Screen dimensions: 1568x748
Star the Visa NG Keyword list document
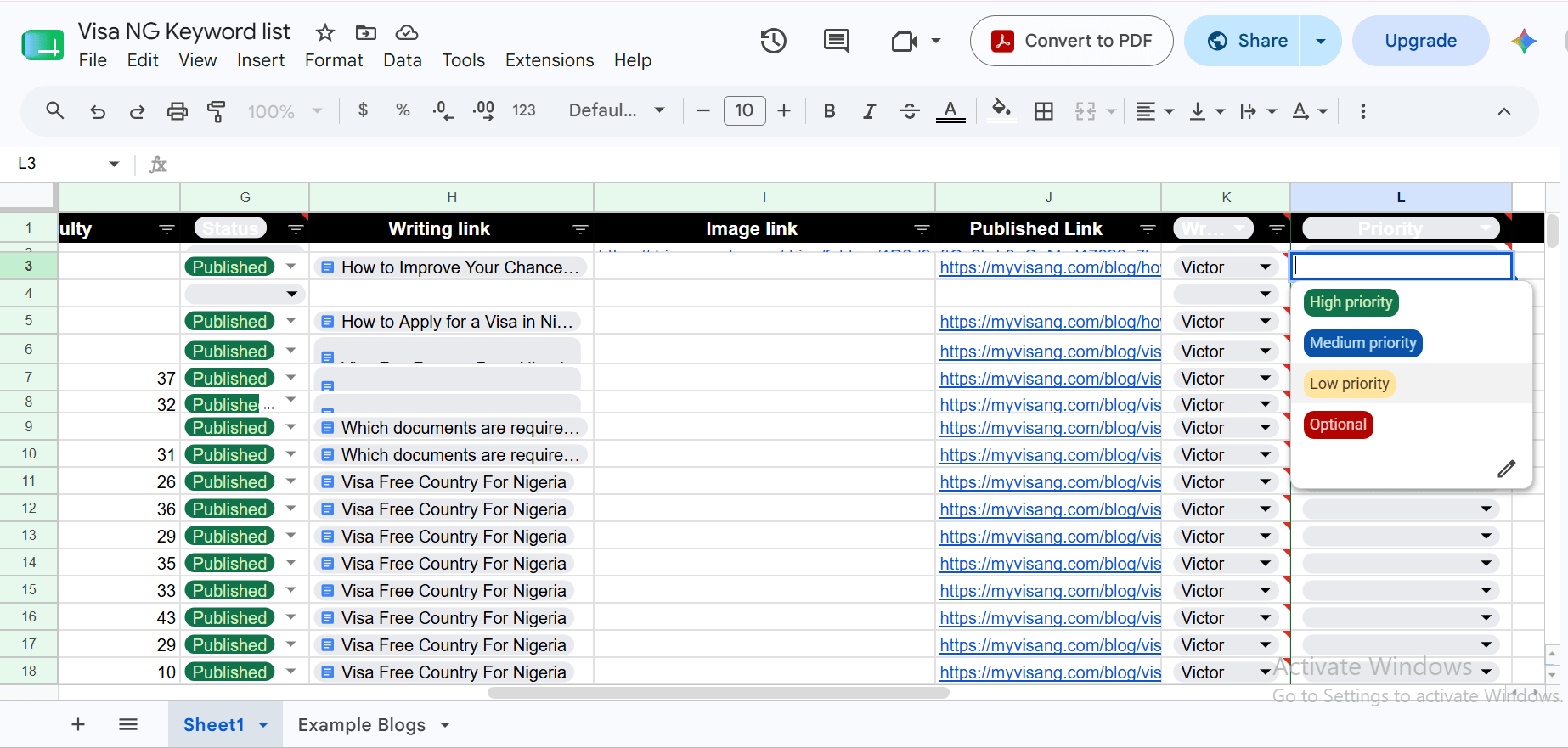coord(325,32)
